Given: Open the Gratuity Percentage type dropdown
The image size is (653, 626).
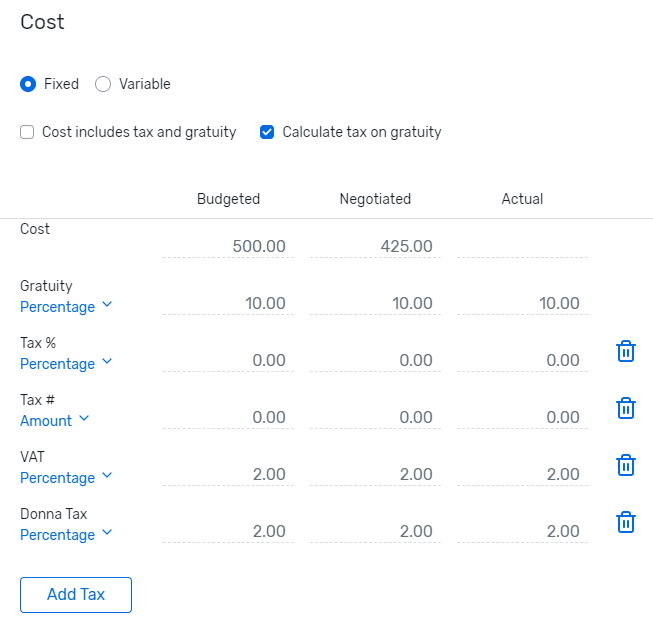Looking at the screenshot, I should point(66,307).
